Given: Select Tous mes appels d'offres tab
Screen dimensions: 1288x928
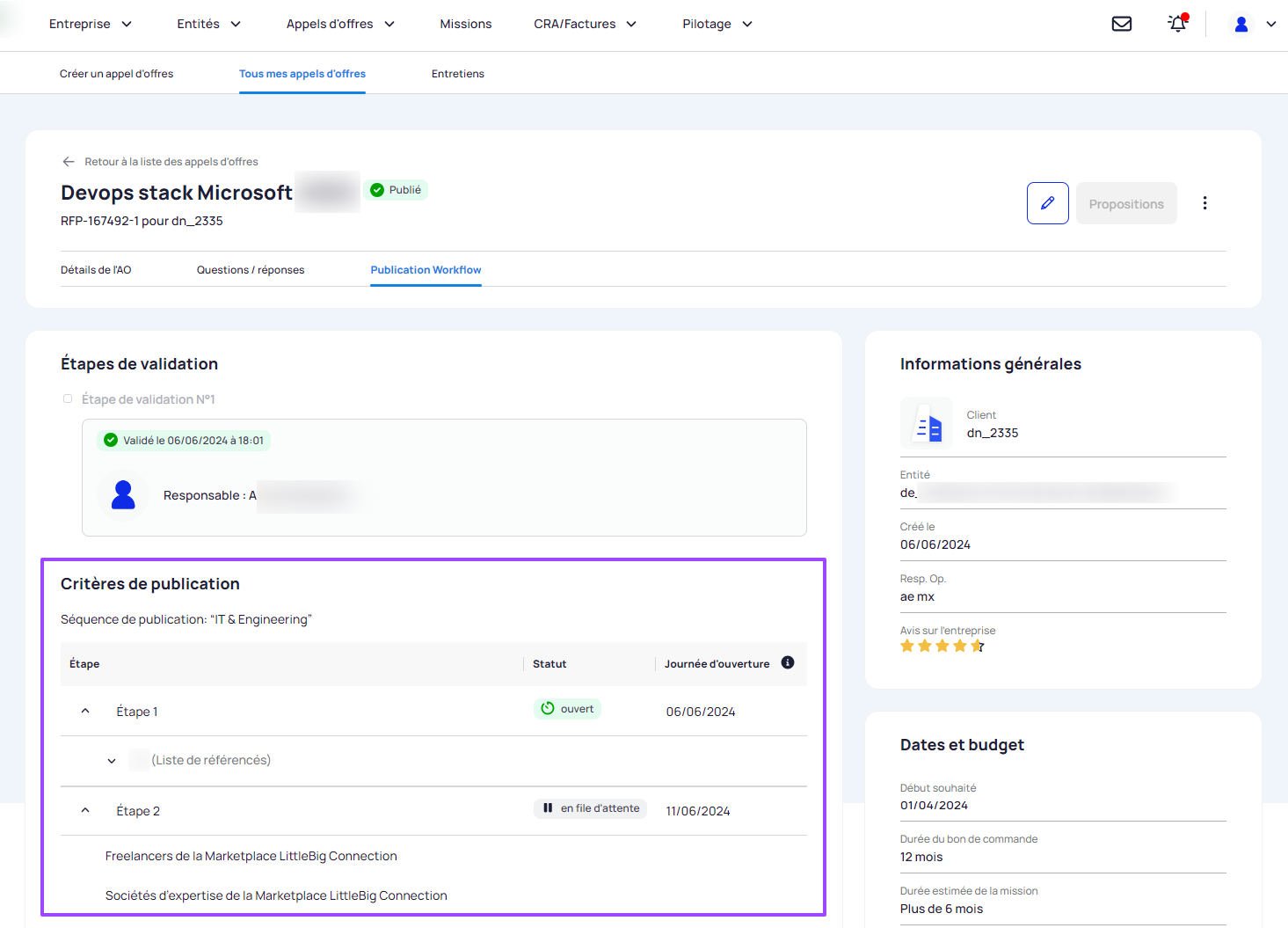Looking at the screenshot, I should tap(302, 74).
